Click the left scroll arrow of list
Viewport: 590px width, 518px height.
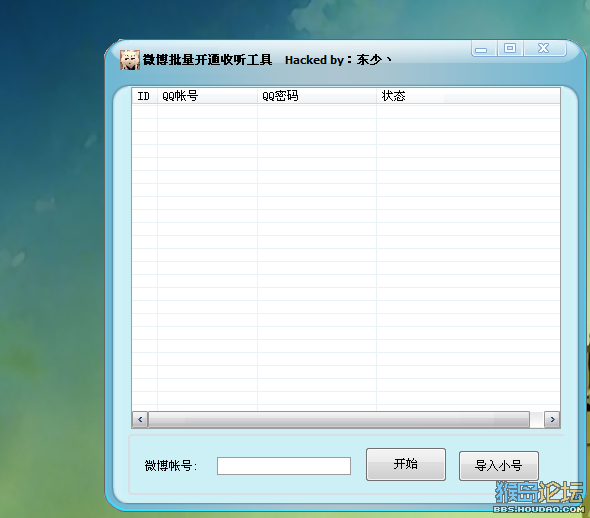(140, 419)
